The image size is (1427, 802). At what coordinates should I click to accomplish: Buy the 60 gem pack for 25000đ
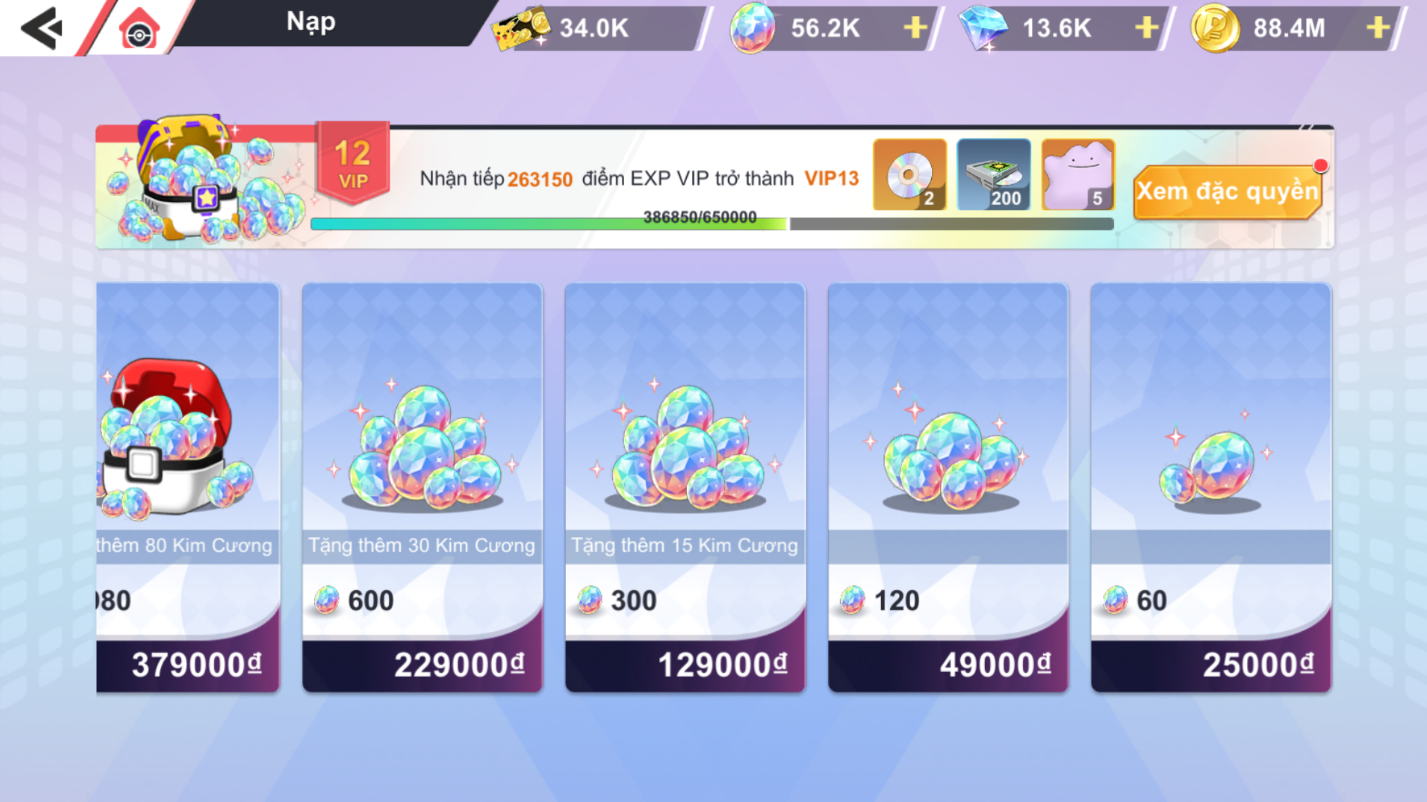coord(1211,487)
